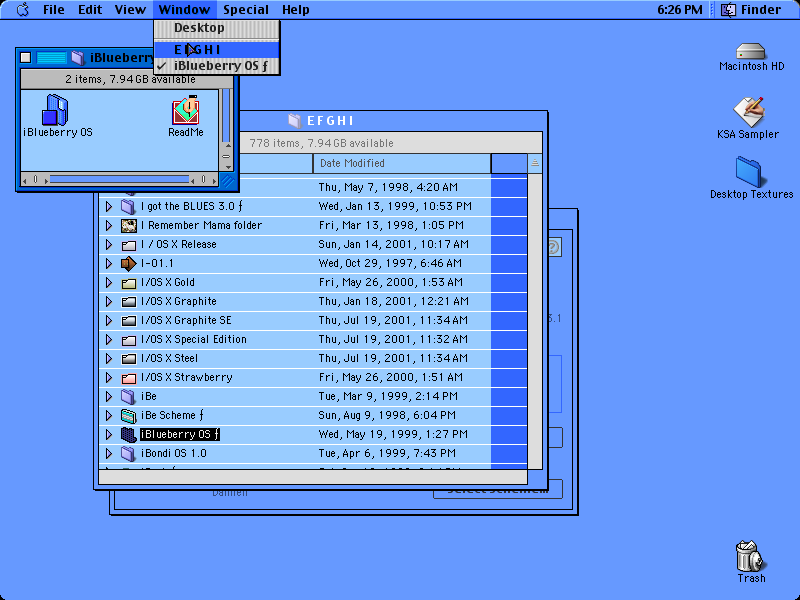
Task: Expand the iBondi OS 1.0 folder
Action: (109, 454)
